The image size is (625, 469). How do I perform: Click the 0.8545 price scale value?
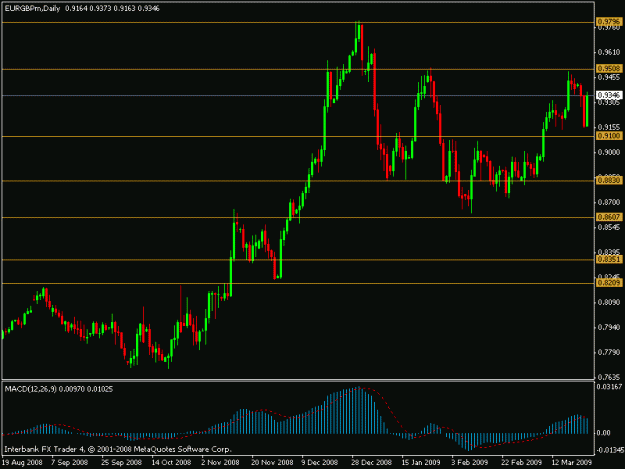(x=609, y=228)
